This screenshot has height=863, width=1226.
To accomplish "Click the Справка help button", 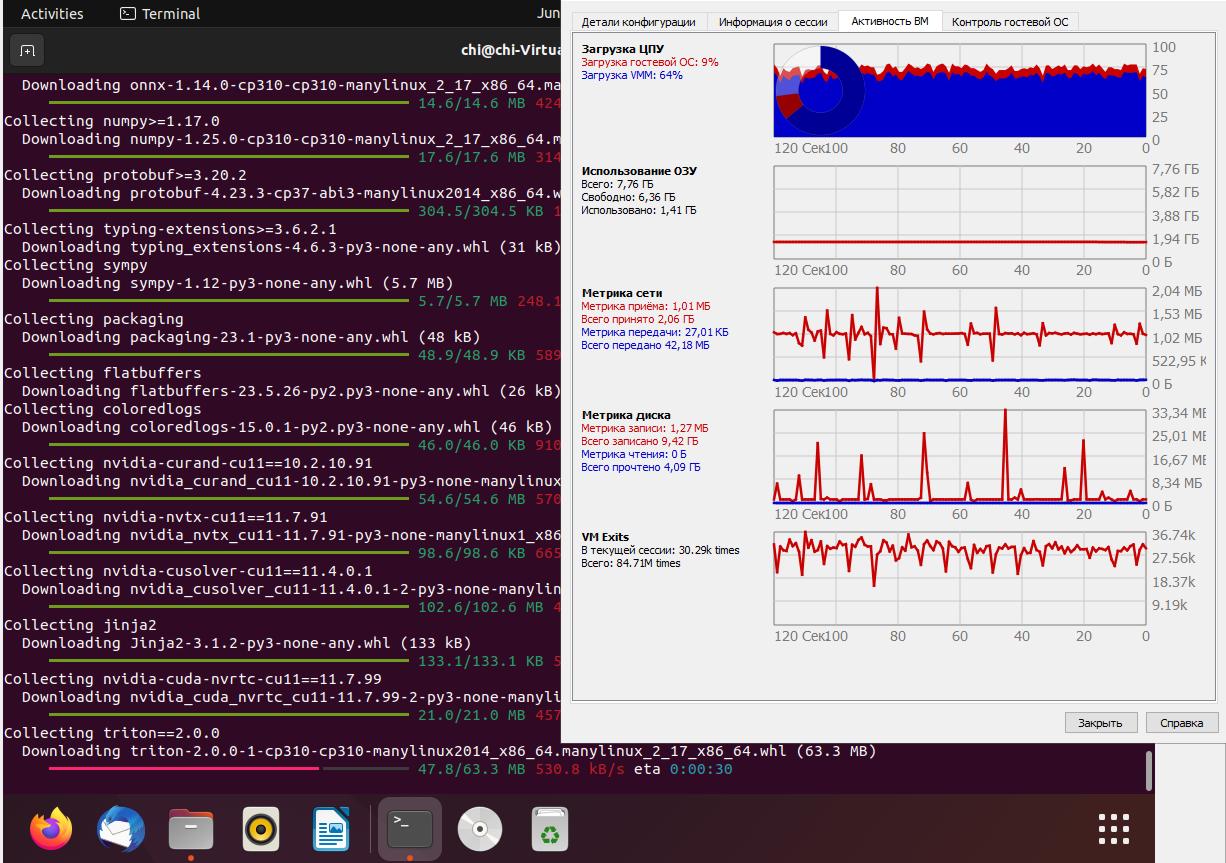I will 1181,723.
